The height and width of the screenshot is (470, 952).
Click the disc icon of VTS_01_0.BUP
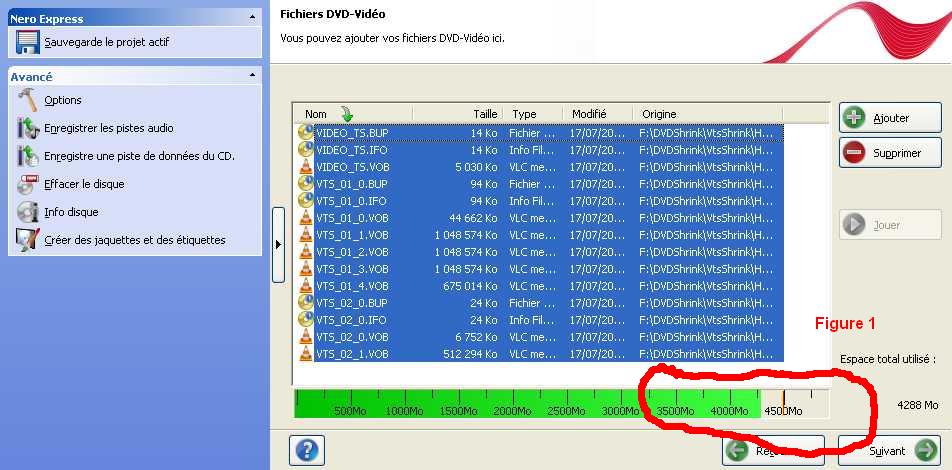[306, 183]
